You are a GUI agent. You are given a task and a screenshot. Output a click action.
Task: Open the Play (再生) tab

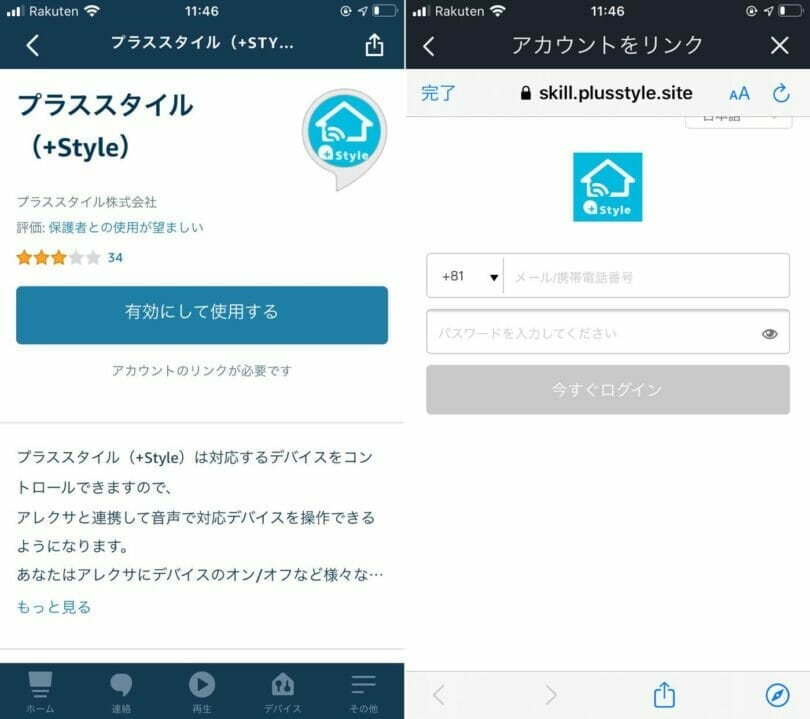pos(201,692)
